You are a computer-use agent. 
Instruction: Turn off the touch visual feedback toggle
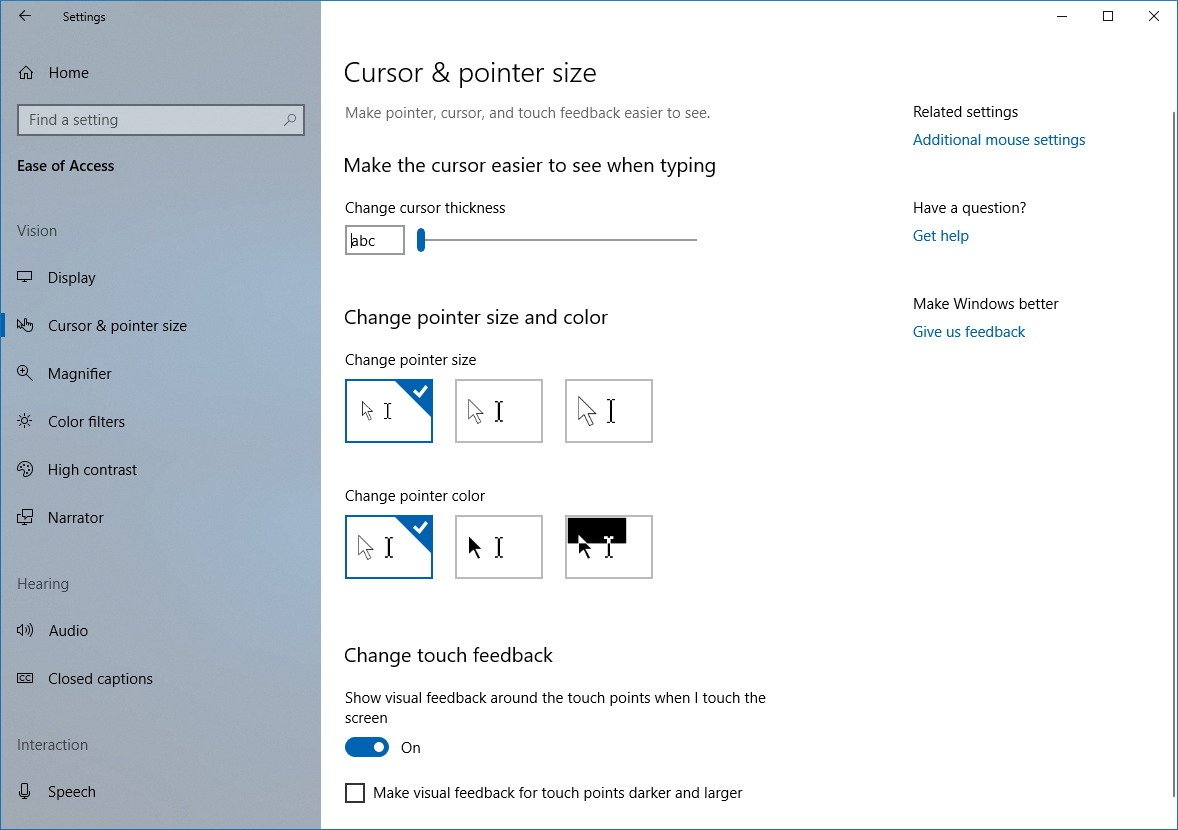point(367,748)
